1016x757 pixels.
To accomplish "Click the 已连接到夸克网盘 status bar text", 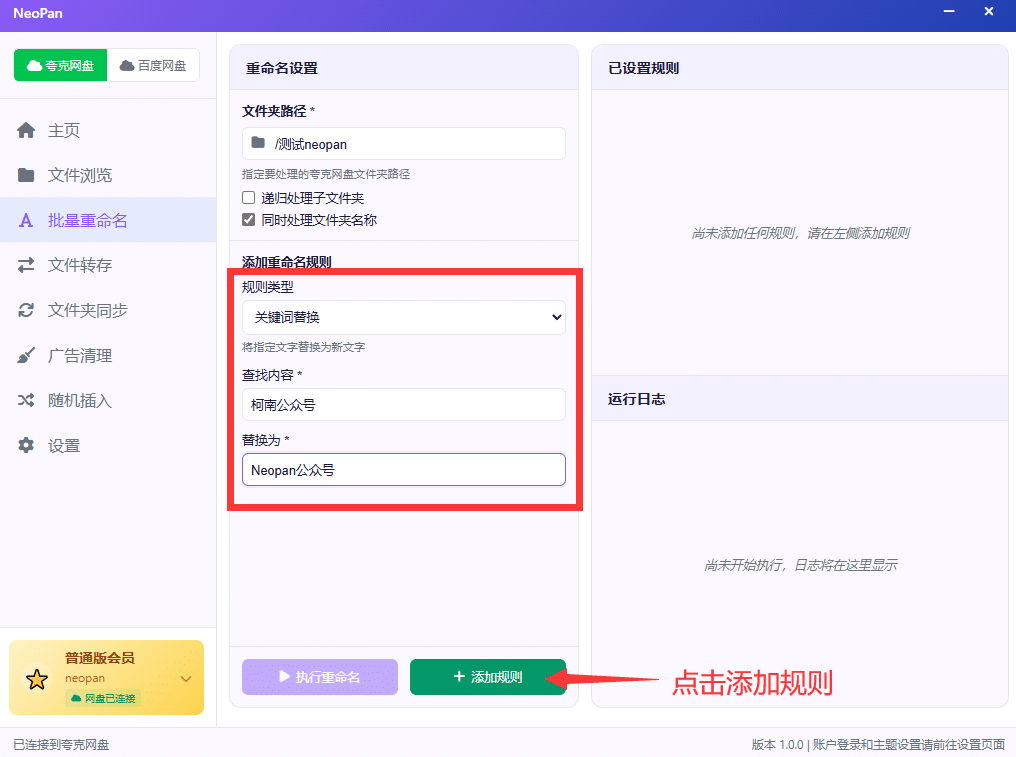I will click(62, 745).
